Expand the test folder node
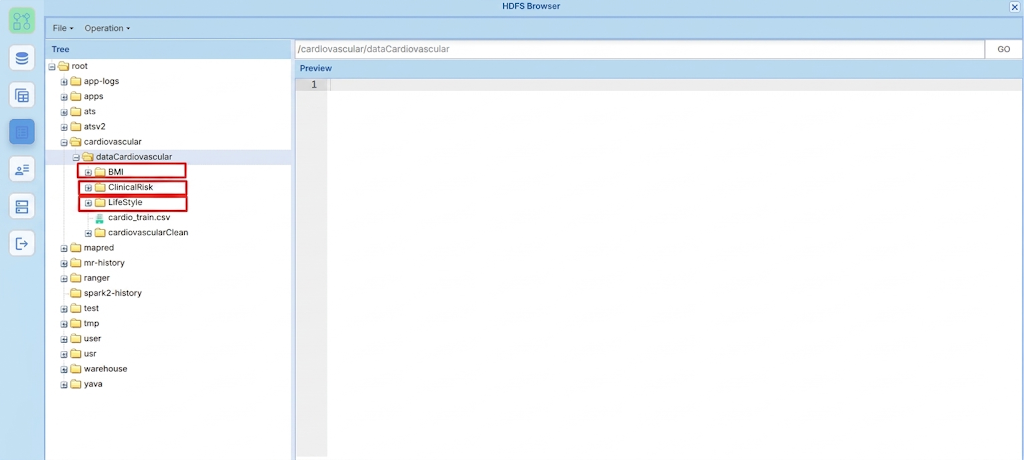1024x460 pixels. [64, 309]
